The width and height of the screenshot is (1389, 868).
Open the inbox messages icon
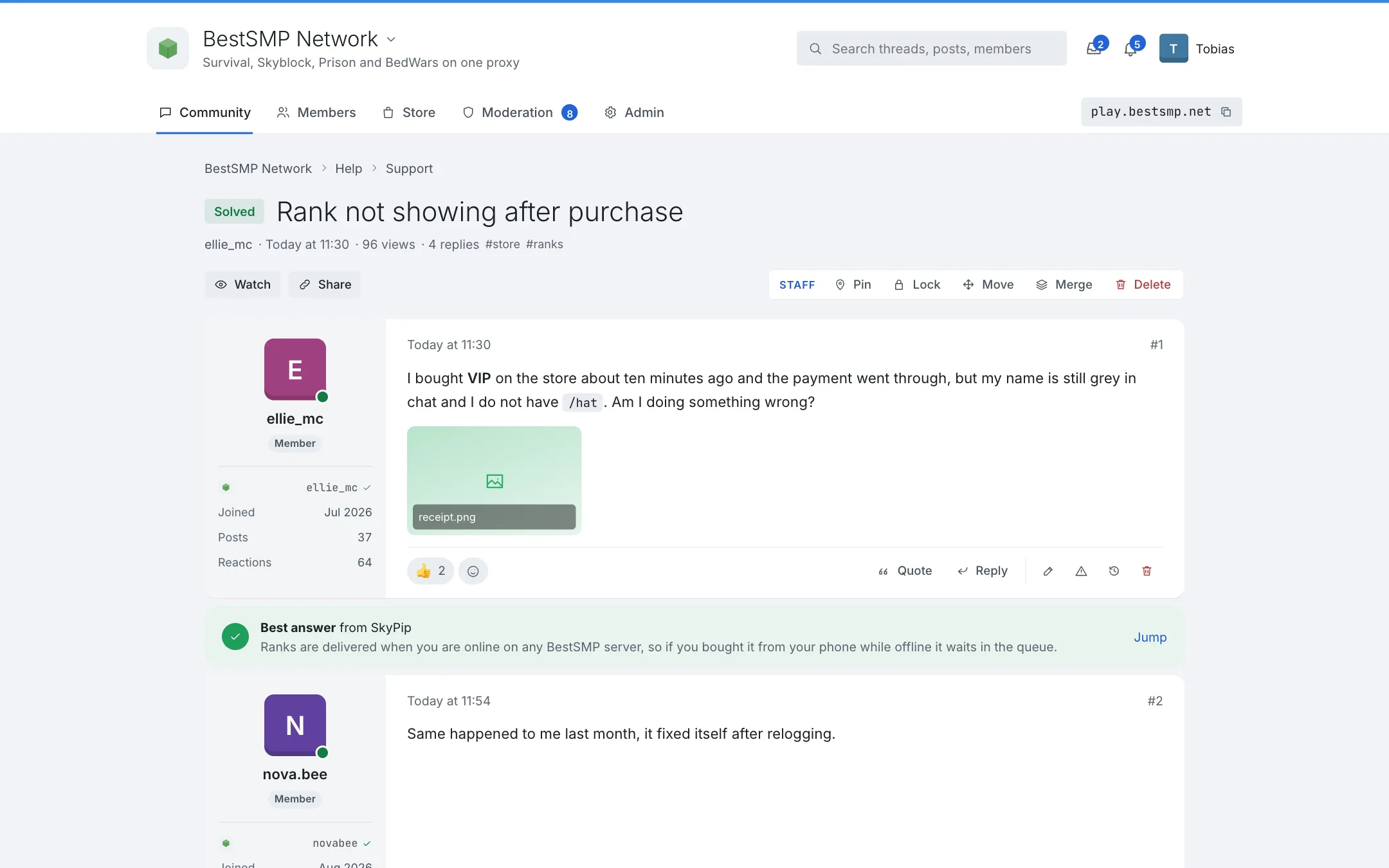tap(1094, 48)
